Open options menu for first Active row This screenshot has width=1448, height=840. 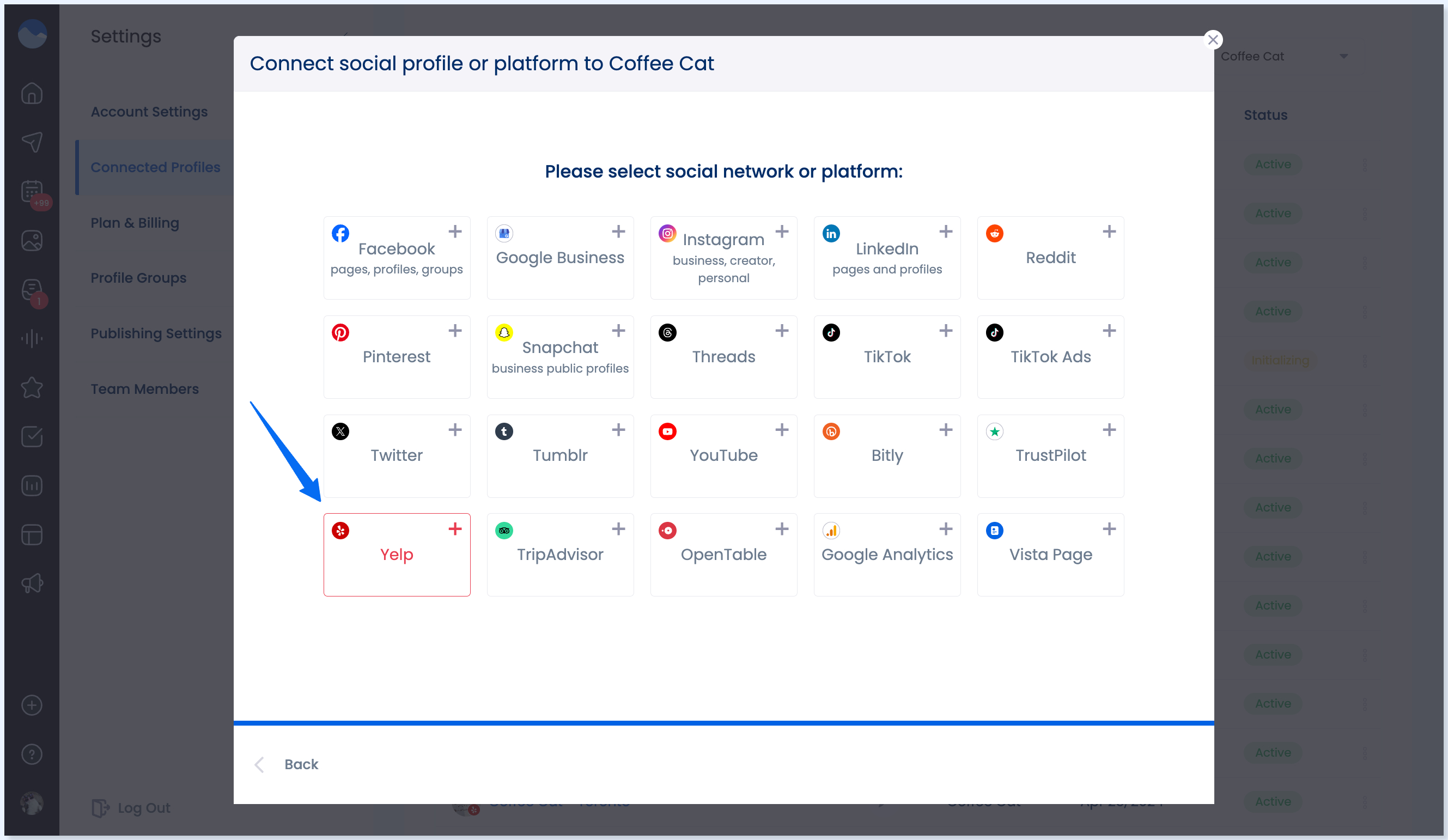(x=1364, y=165)
